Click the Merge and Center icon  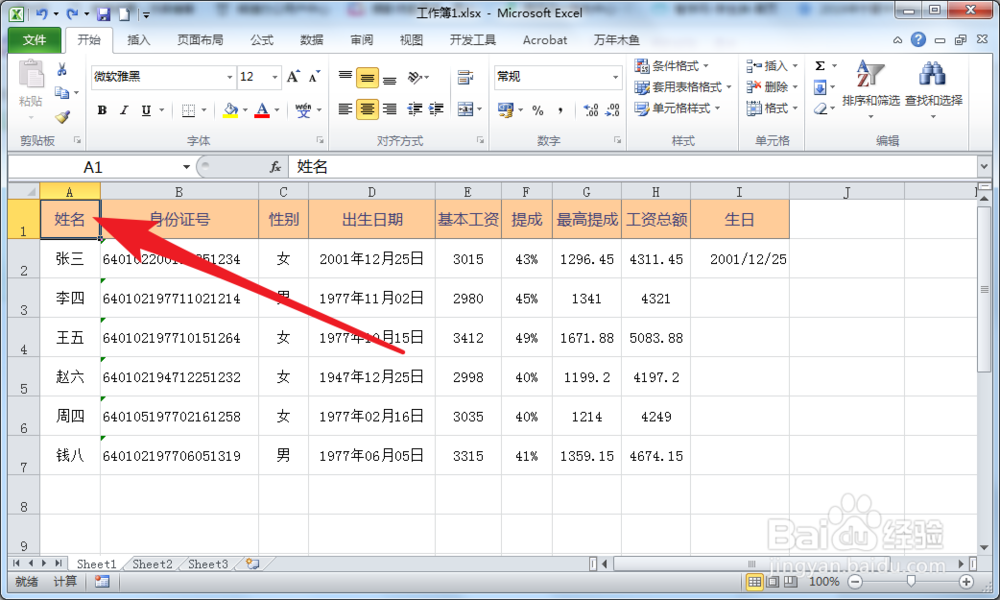pyautogui.click(x=466, y=110)
